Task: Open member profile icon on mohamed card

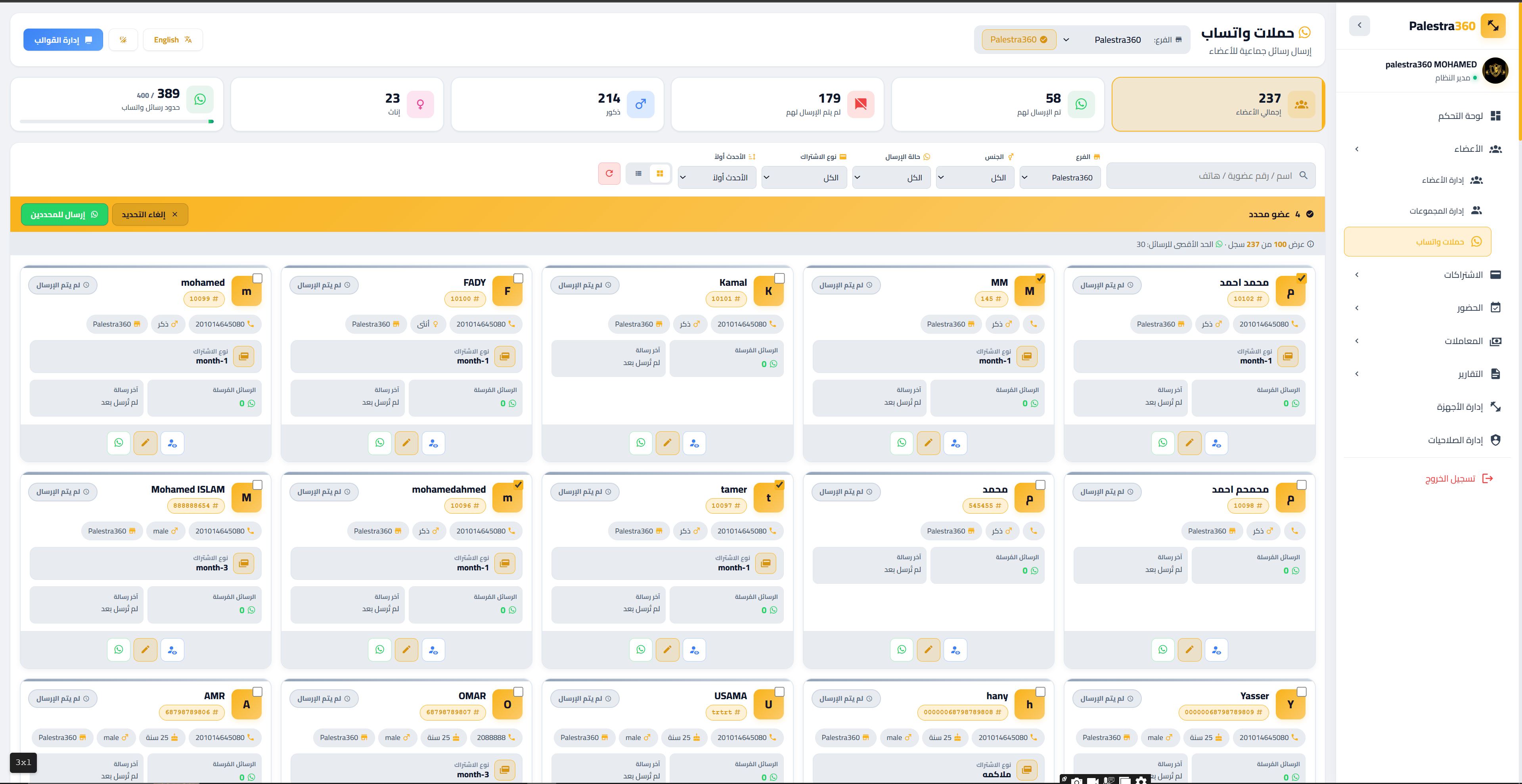Action: [172, 442]
